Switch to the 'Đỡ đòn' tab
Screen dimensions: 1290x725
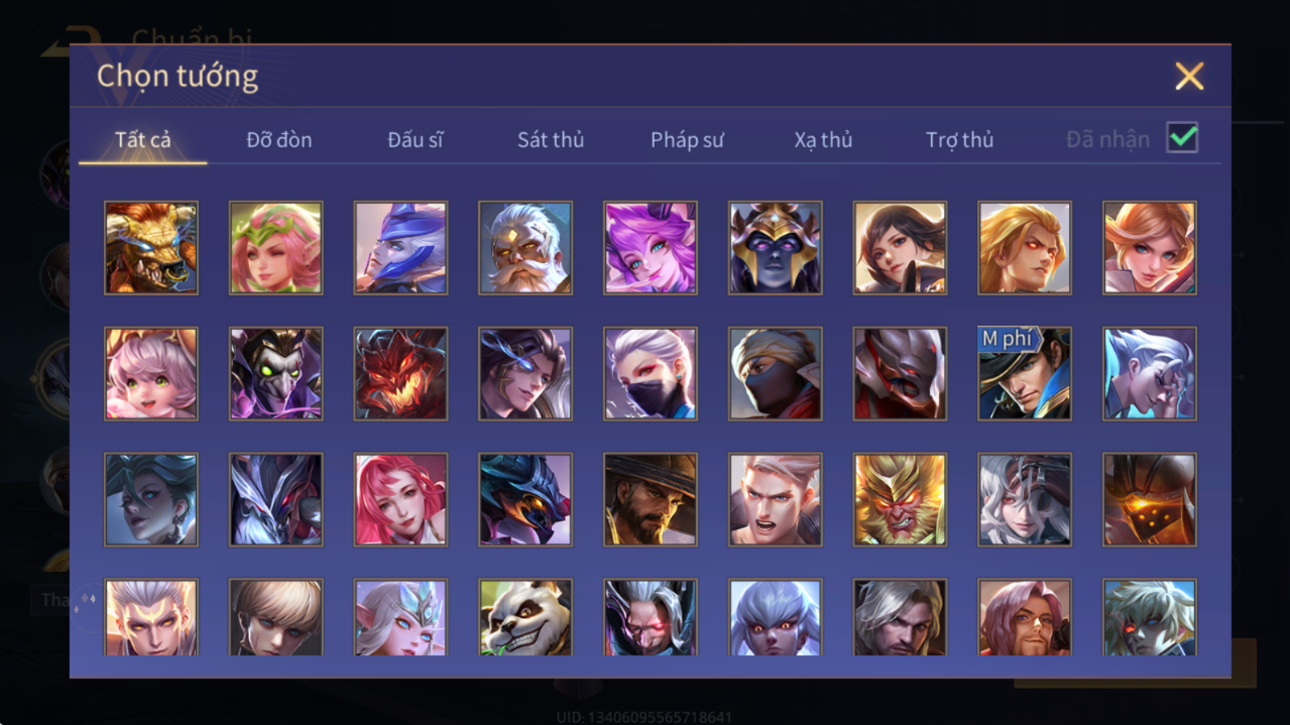(x=279, y=140)
